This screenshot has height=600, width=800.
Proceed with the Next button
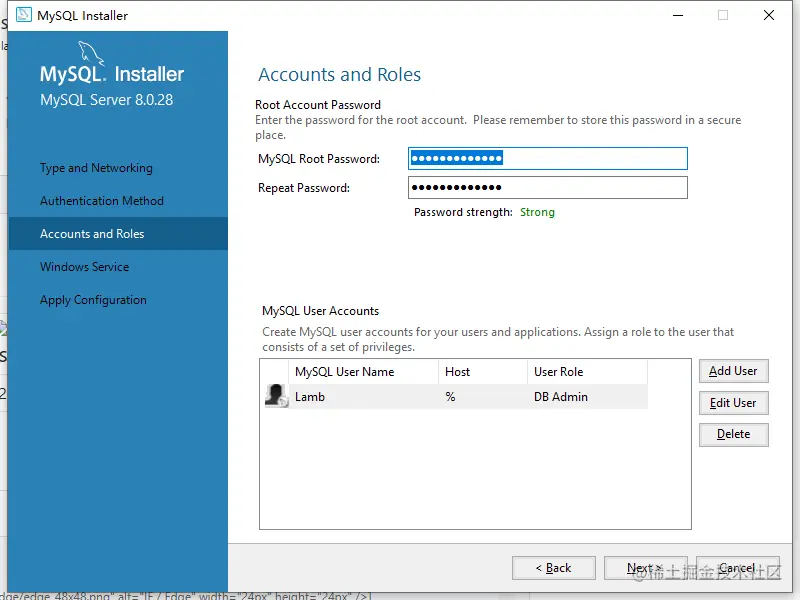(645, 568)
